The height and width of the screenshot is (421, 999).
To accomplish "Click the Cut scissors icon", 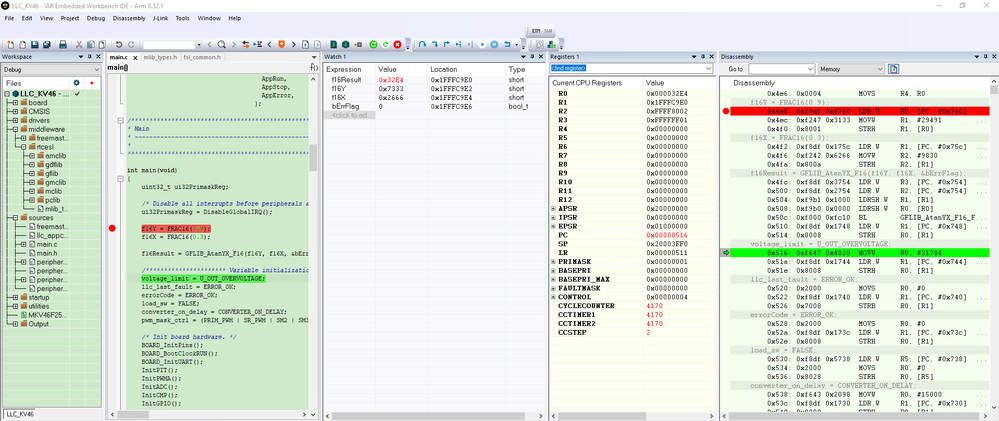I will [x=79, y=45].
